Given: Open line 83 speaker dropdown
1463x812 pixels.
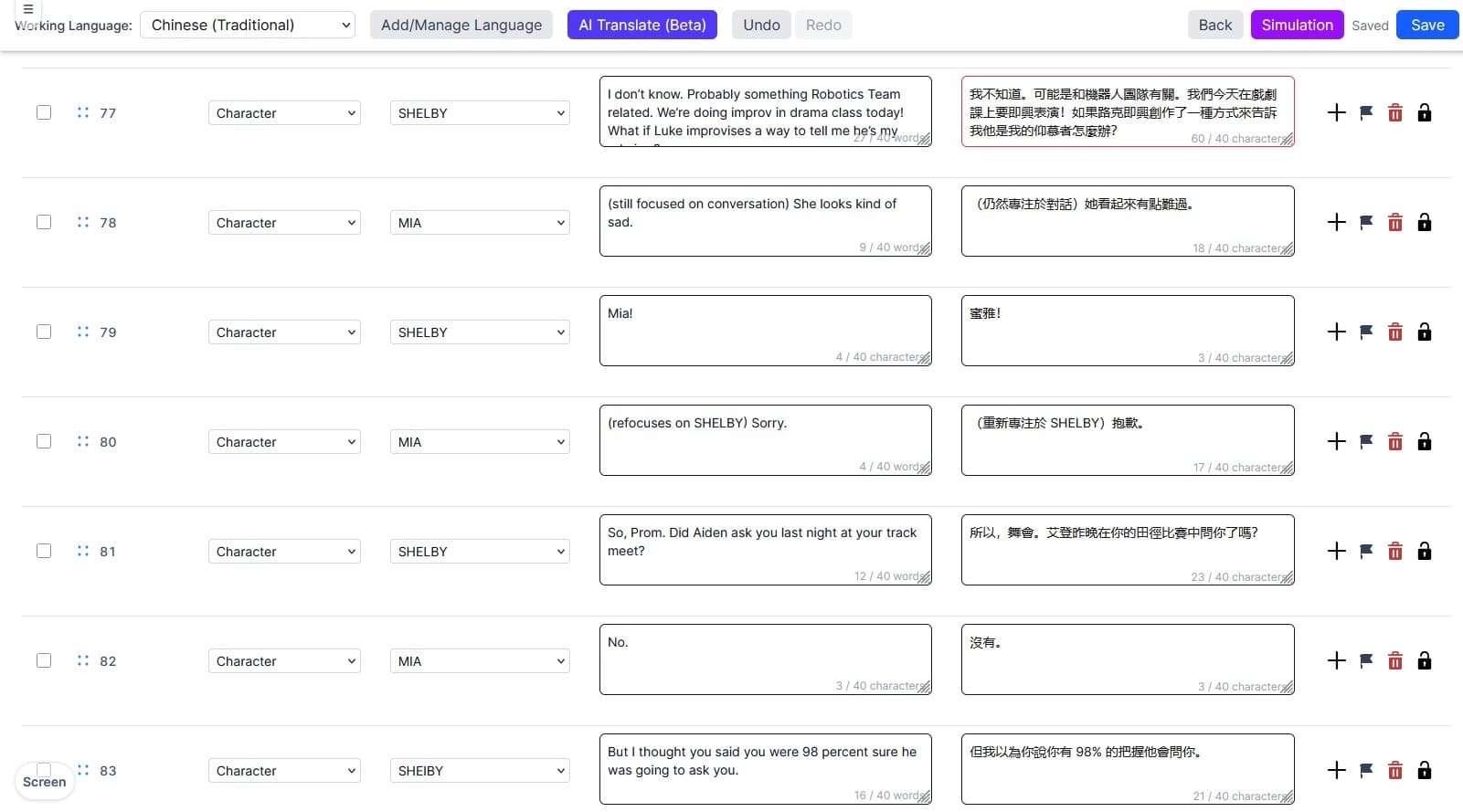Looking at the screenshot, I should pyautogui.click(x=480, y=771).
